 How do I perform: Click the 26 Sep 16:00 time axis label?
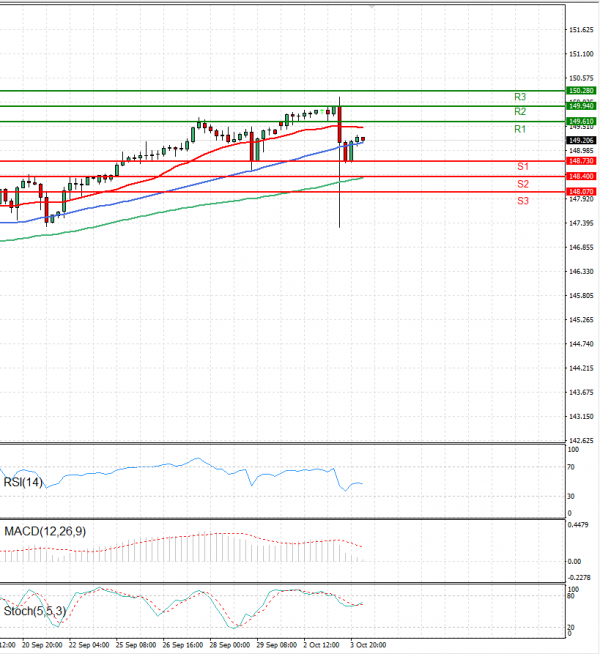(183, 646)
